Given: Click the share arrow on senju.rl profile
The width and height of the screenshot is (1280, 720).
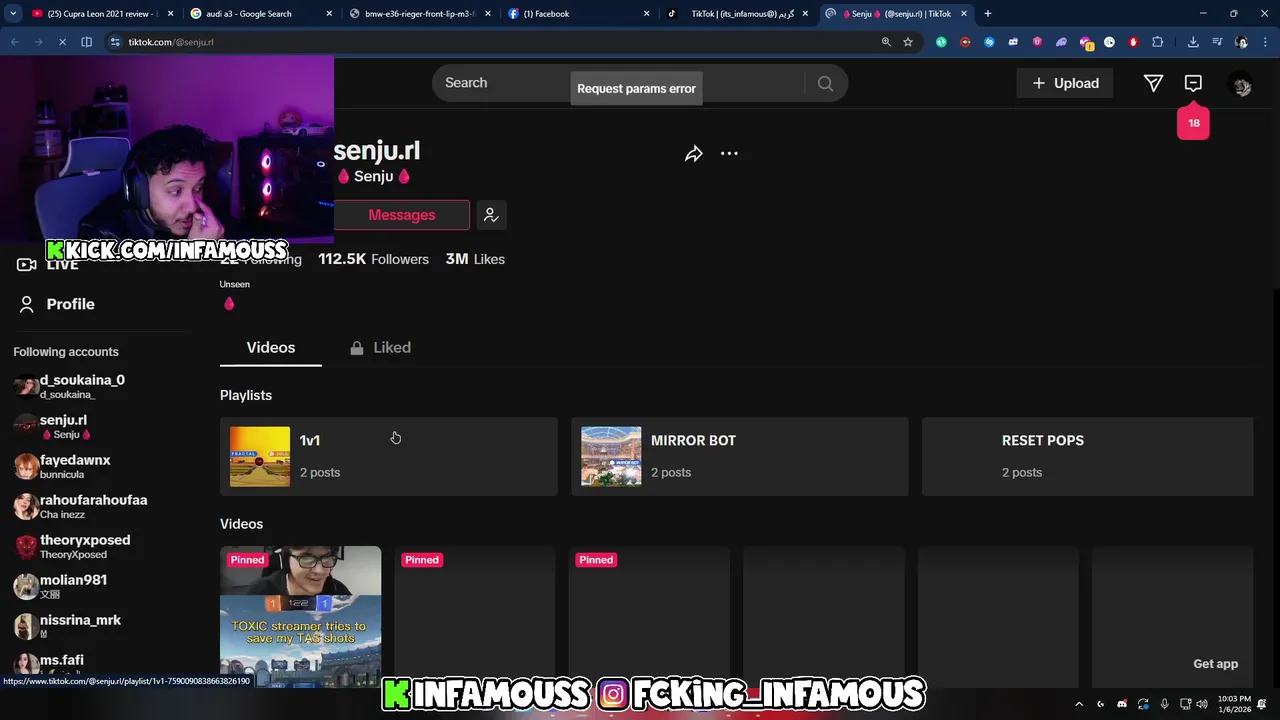Looking at the screenshot, I should point(694,153).
